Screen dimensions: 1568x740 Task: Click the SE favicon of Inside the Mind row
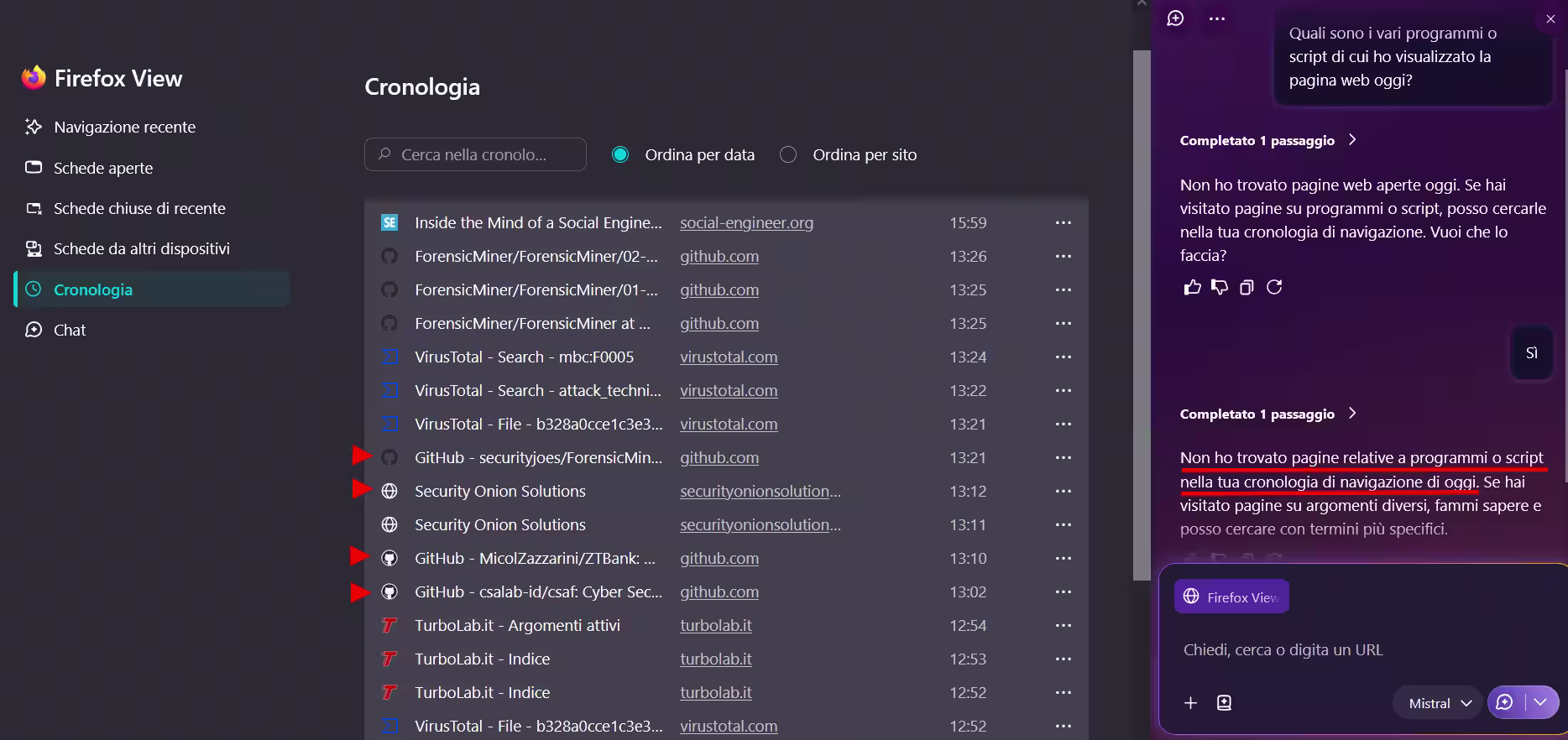click(x=389, y=222)
